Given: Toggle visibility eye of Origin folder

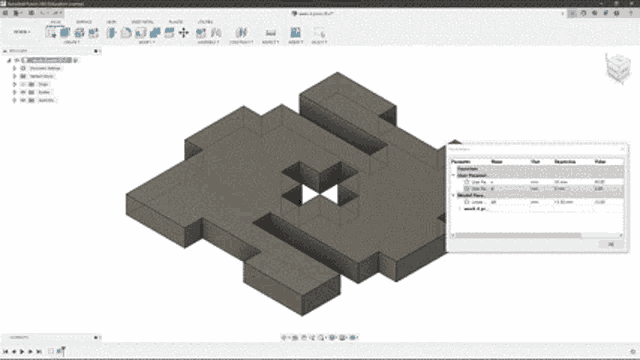Looking at the screenshot, I should 23,84.
